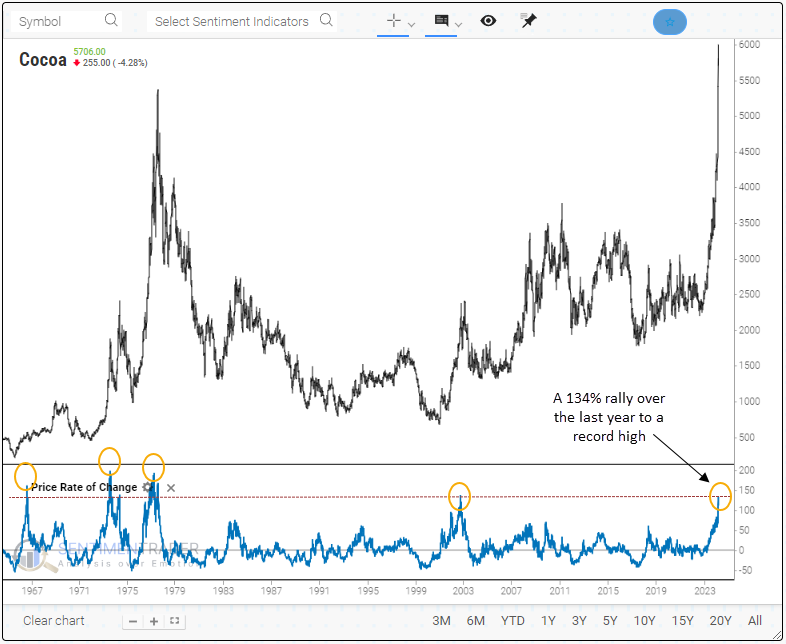Click the Clear chart button
Image resolution: width=786 pixels, height=644 pixels.
coord(54,620)
